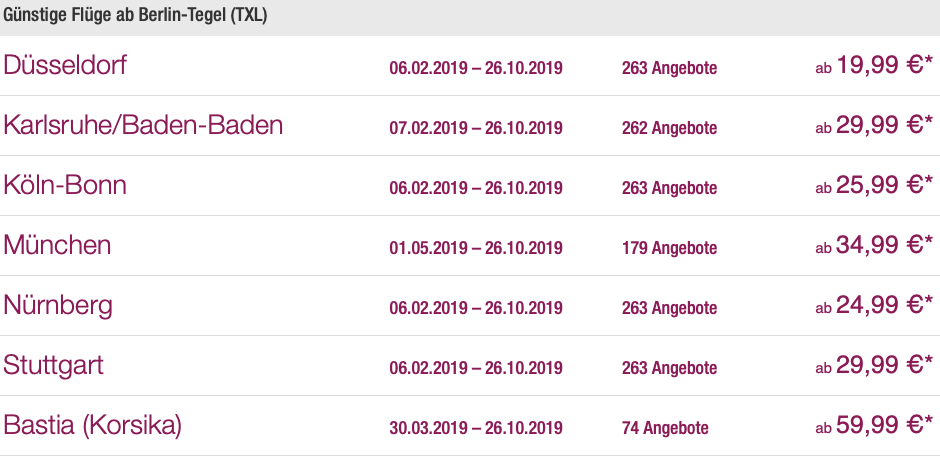This screenshot has height=460, width=940.
Task: Click the 74 Angebote count for Bastia
Action: (665, 428)
